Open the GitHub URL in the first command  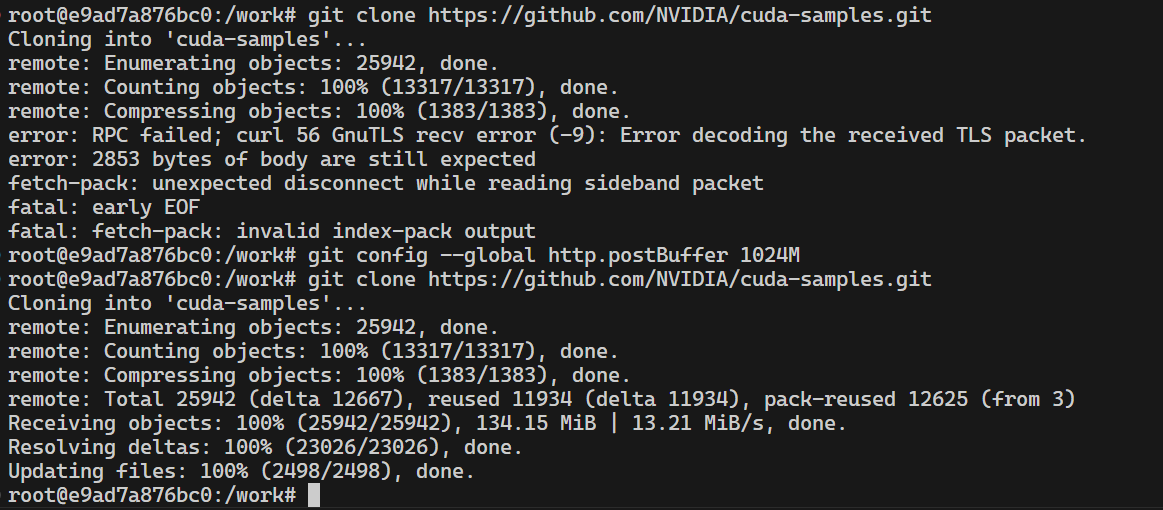point(679,15)
